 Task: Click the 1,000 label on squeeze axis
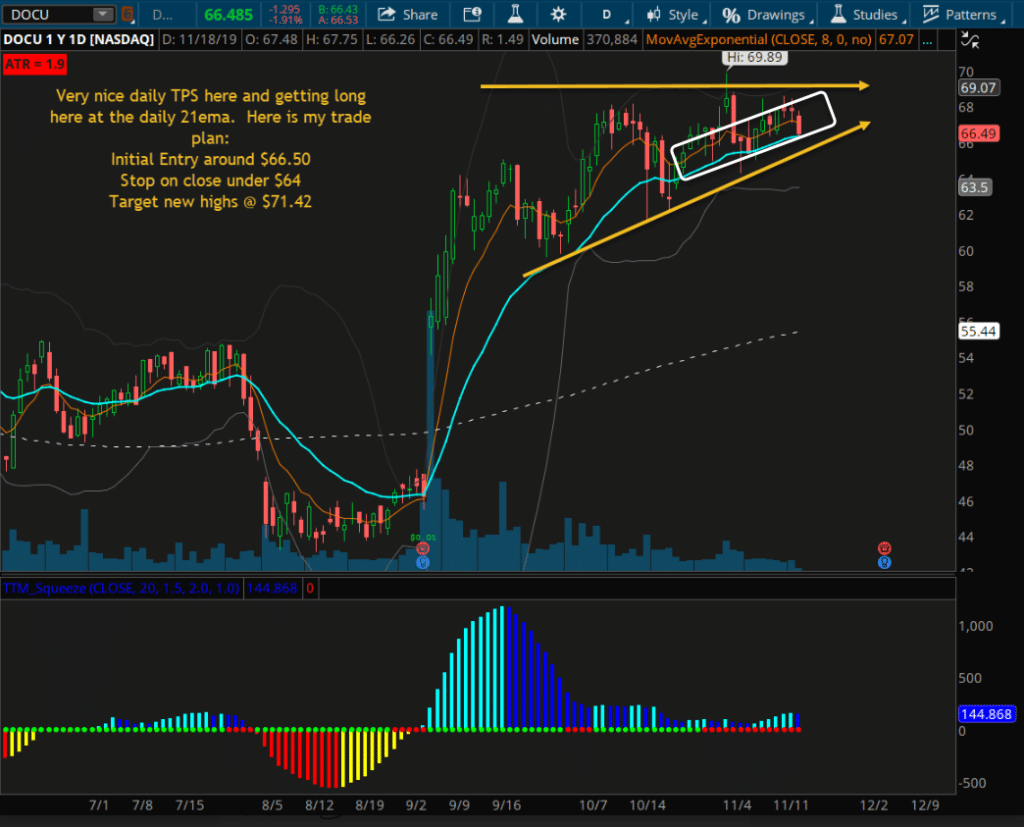pyautogui.click(x=976, y=626)
